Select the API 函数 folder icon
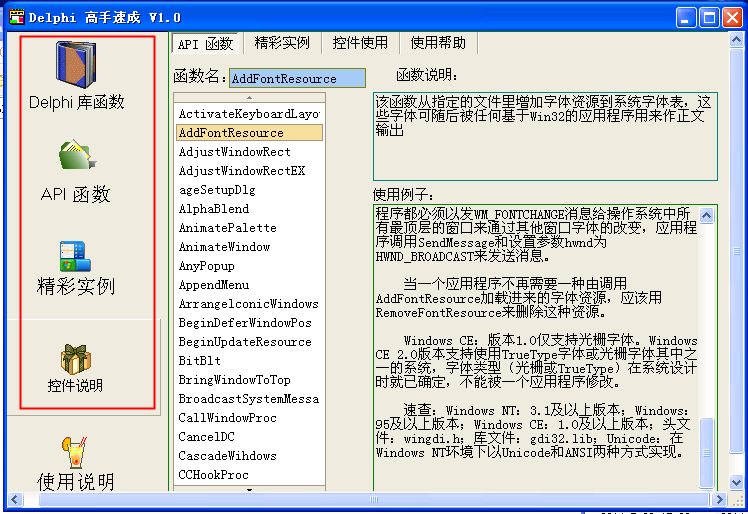Screen dimensions: 748x514 pos(77,155)
